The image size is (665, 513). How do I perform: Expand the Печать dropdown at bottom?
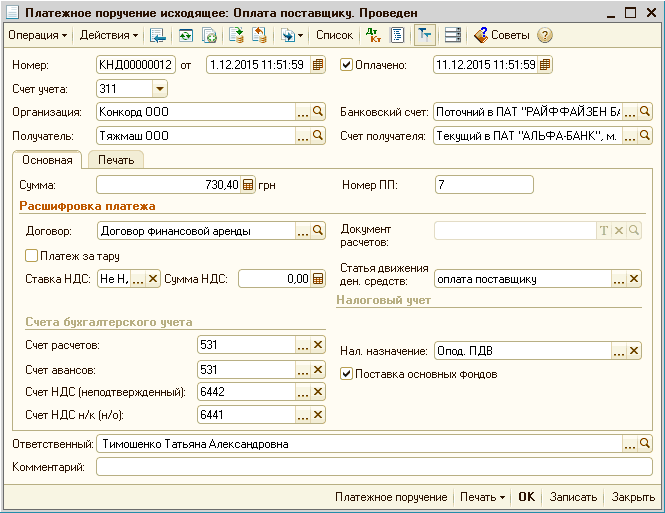[x=481, y=497]
